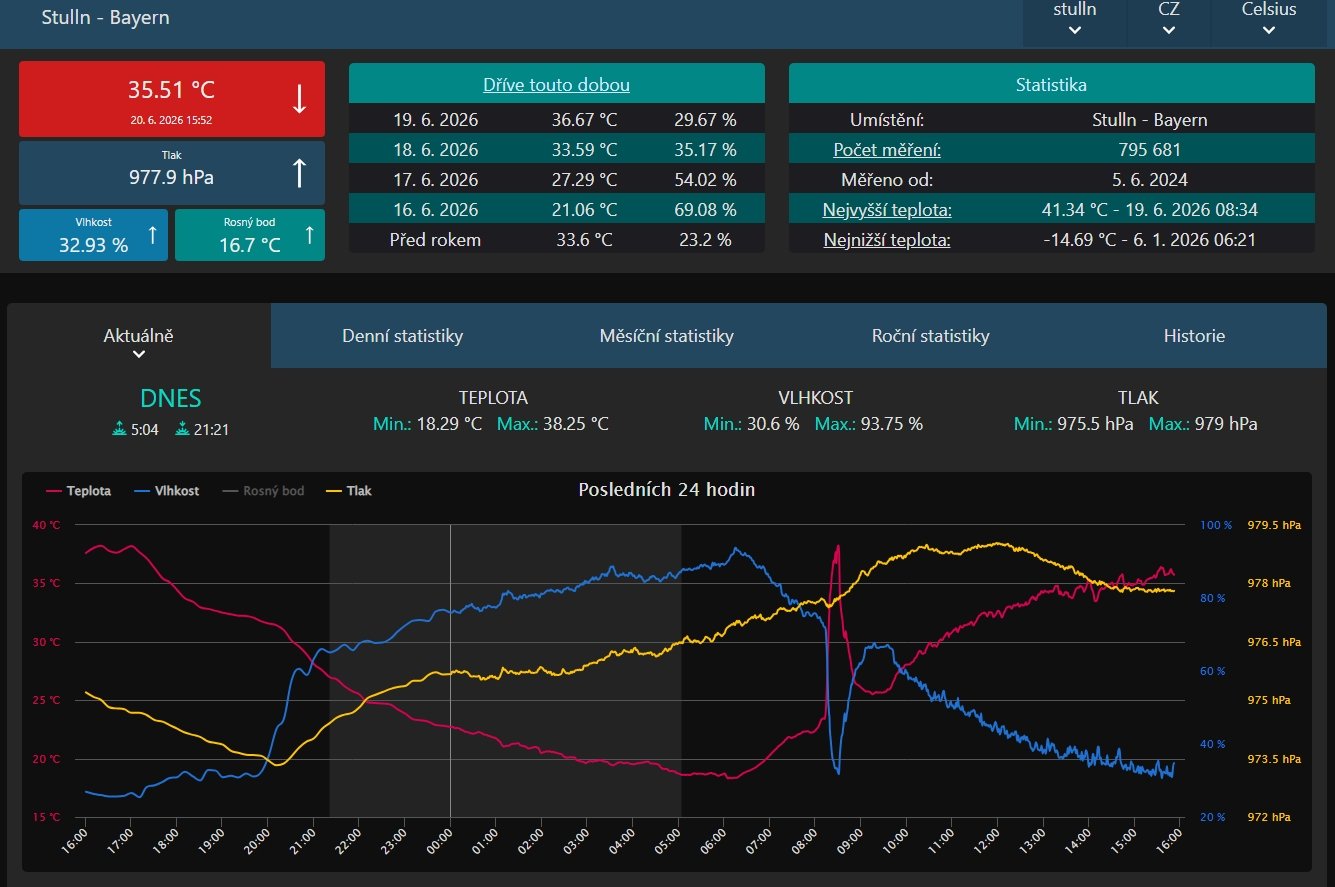Click the pressure rising arrow icon
This screenshot has height=887, width=1335.
point(299,172)
